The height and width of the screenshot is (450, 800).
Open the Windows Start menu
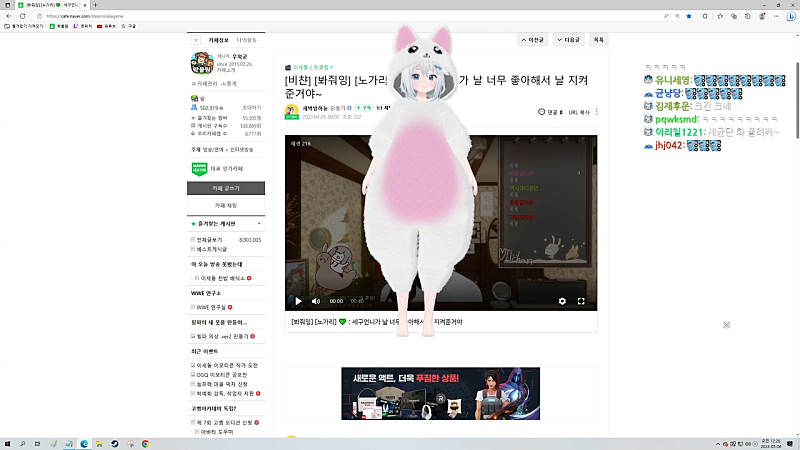pos(7,444)
